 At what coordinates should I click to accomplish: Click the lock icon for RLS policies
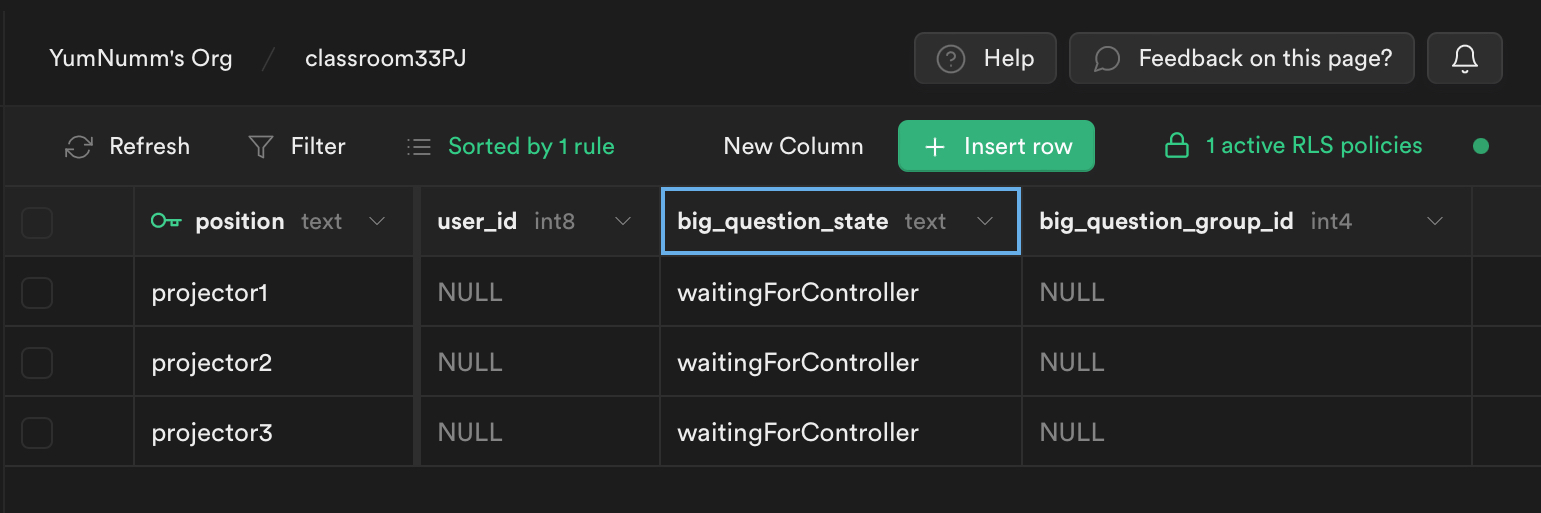1177,146
